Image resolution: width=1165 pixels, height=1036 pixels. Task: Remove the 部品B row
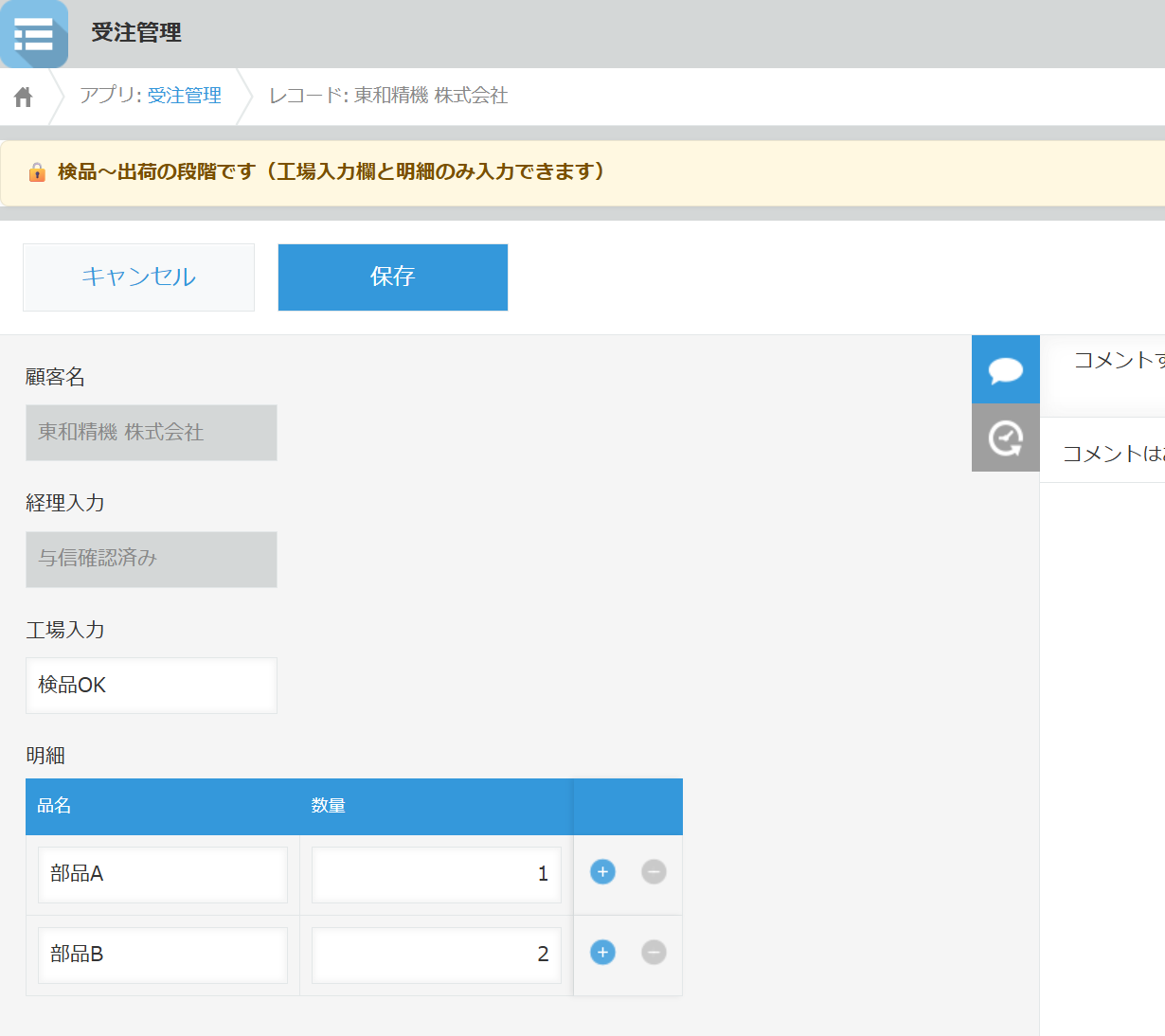[654, 953]
